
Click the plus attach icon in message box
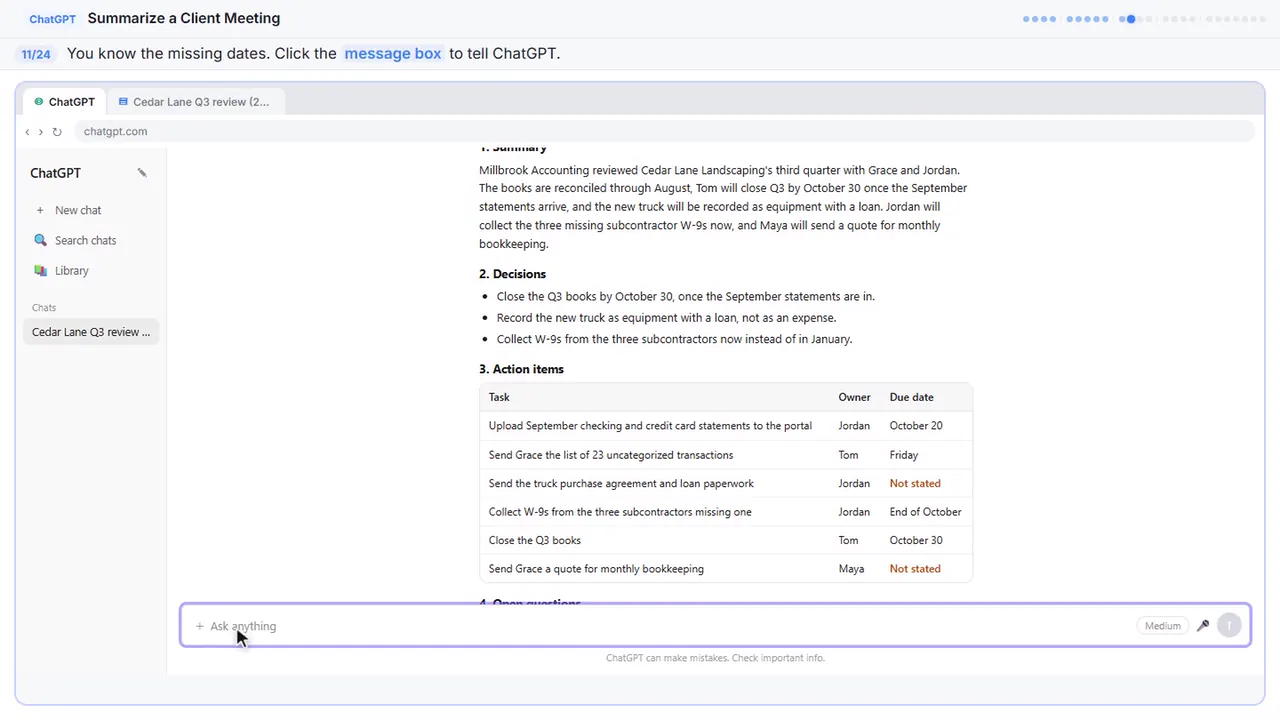(x=199, y=626)
